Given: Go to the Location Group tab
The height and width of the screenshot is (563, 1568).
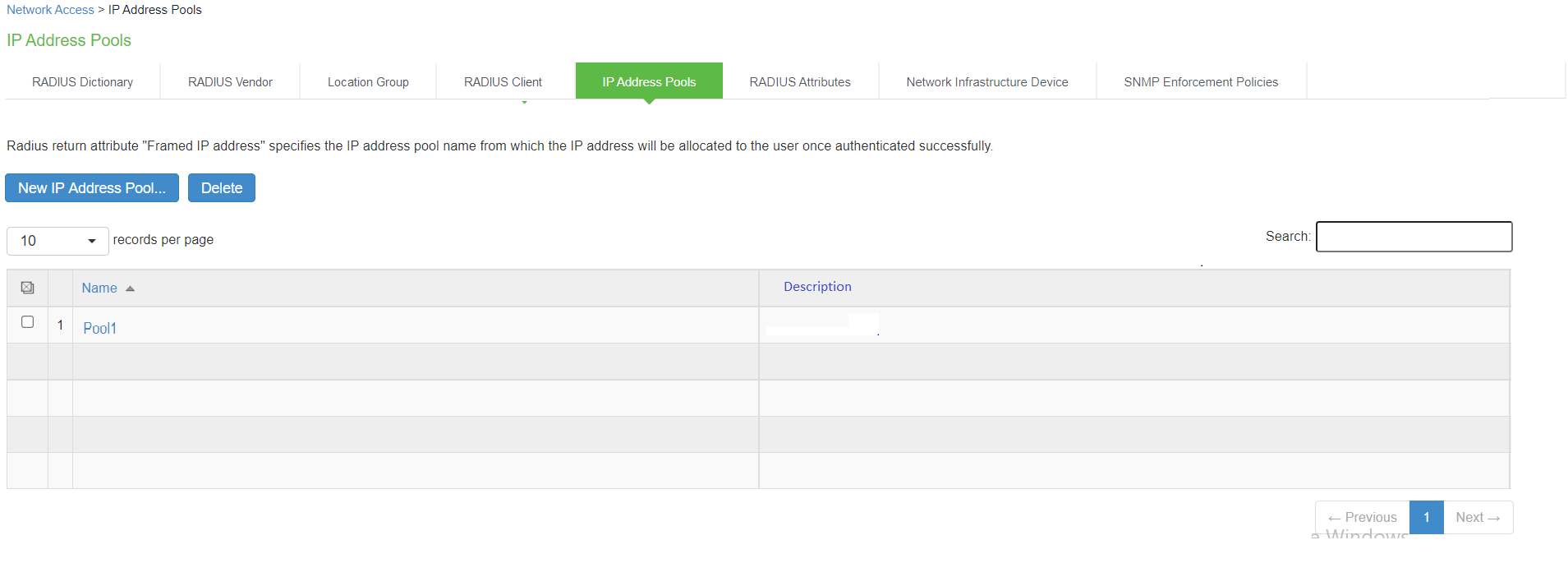Looking at the screenshot, I should tap(368, 82).
